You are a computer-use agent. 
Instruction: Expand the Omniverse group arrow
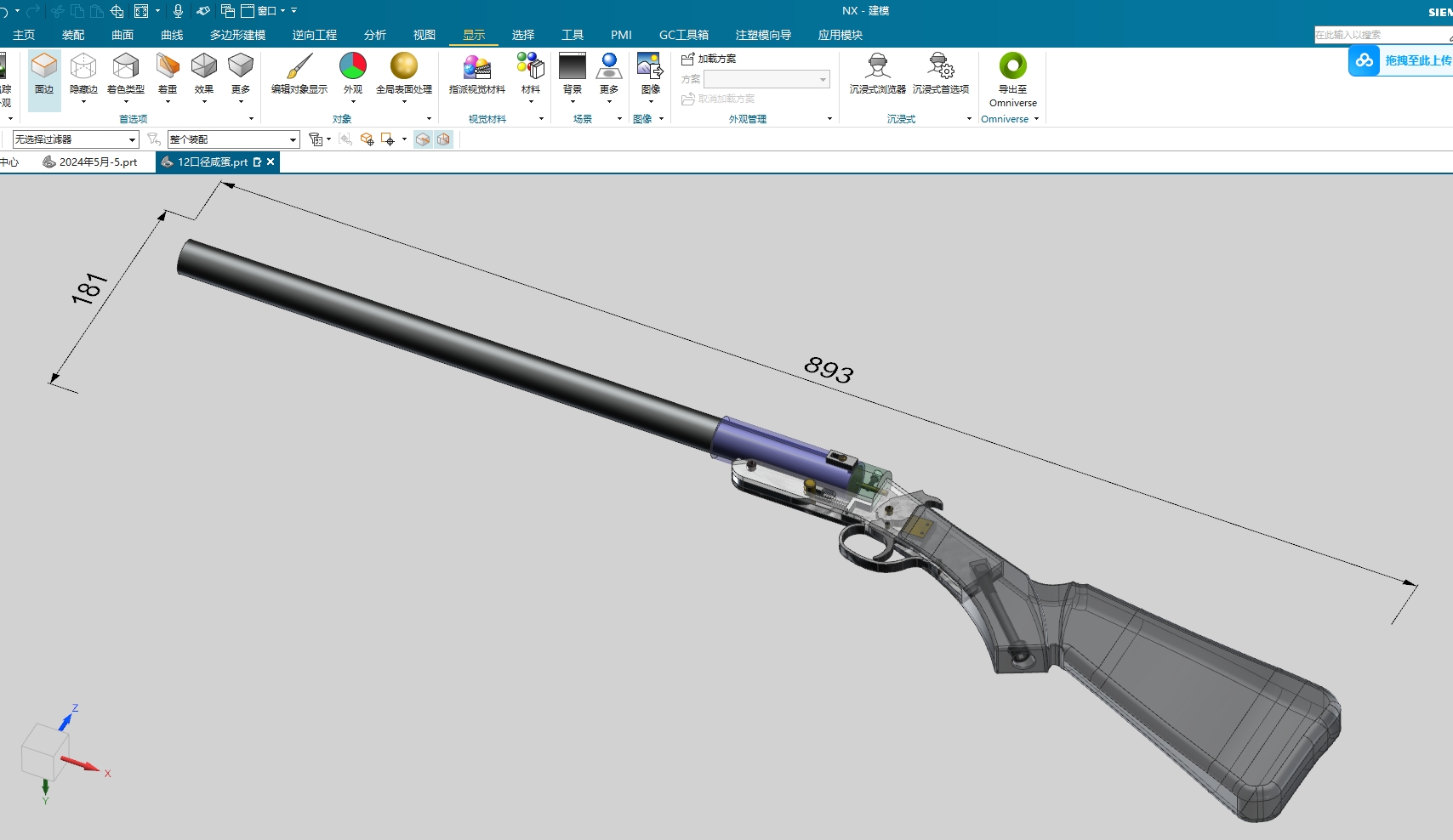point(1036,119)
